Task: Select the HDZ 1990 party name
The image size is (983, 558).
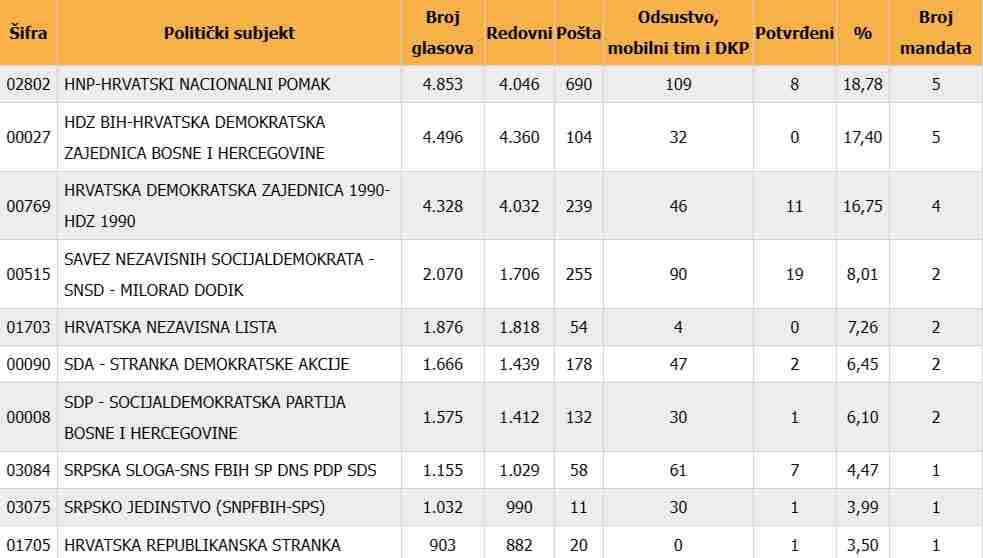Action: [227, 206]
